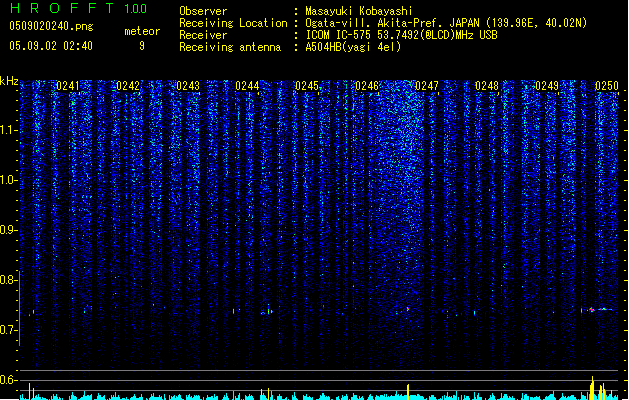Image resolution: width=629 pixels, height=400 pixels.
Task: Click the 0.6 kHz axis label
Action: point(8,380)
